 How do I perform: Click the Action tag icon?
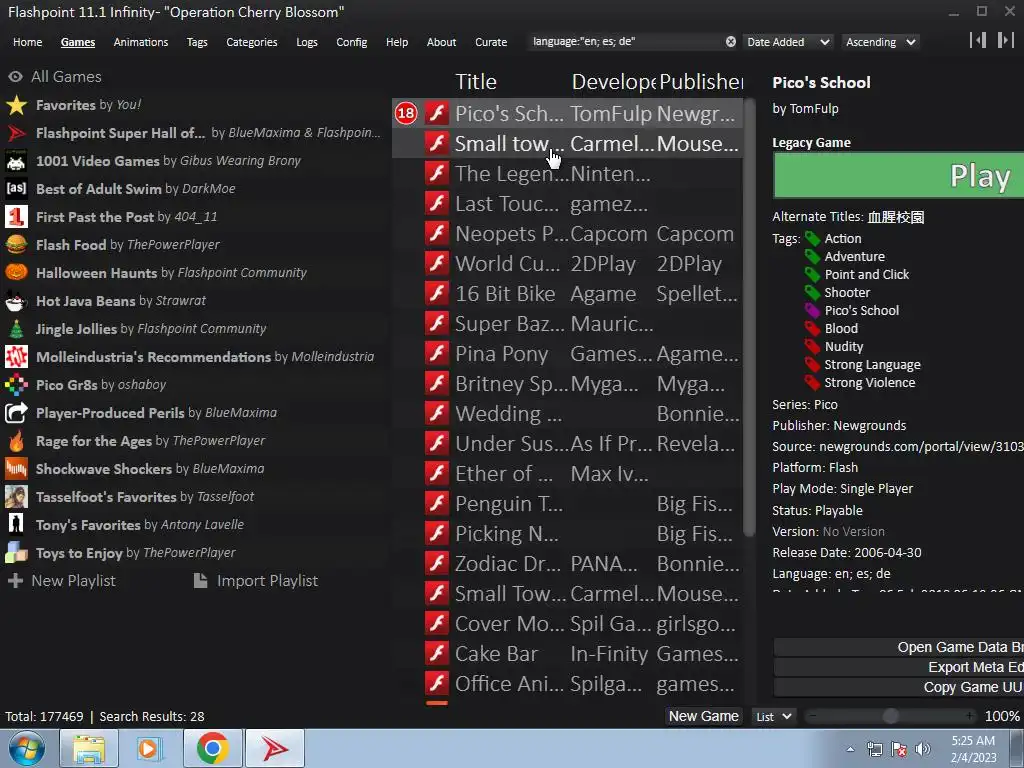pos(812,238)
